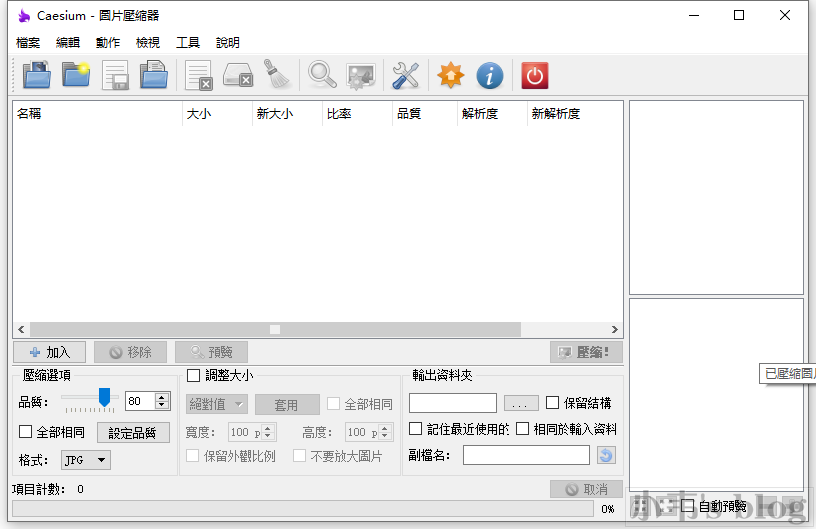Open the 工具 menu
Image resolution: width=816 pixels, height=529 pixels.
(x=188, y=43)
